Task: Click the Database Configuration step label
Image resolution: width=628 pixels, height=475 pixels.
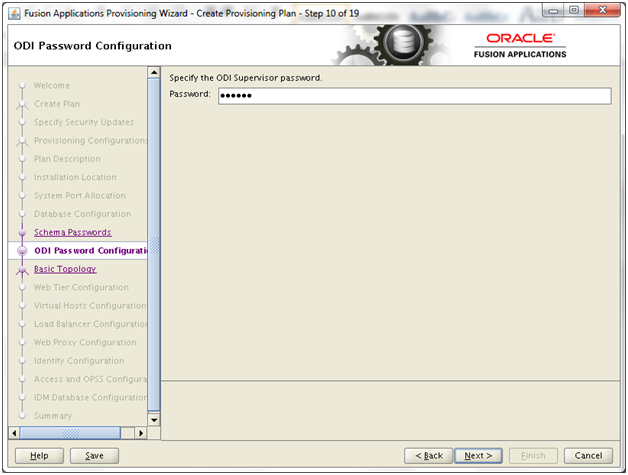Action: [83, 214]
